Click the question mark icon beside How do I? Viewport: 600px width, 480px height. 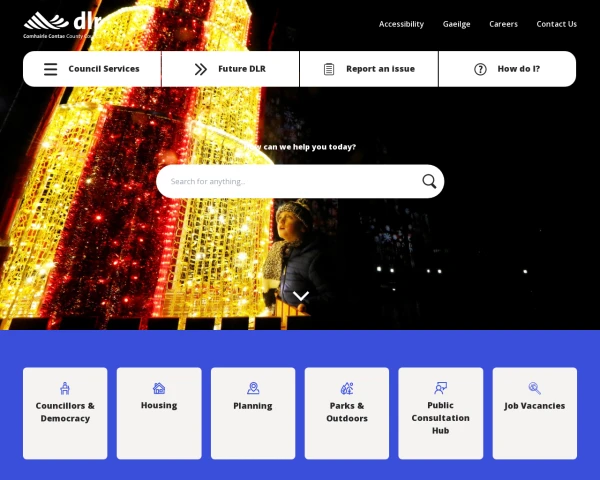tap(480, 69)
